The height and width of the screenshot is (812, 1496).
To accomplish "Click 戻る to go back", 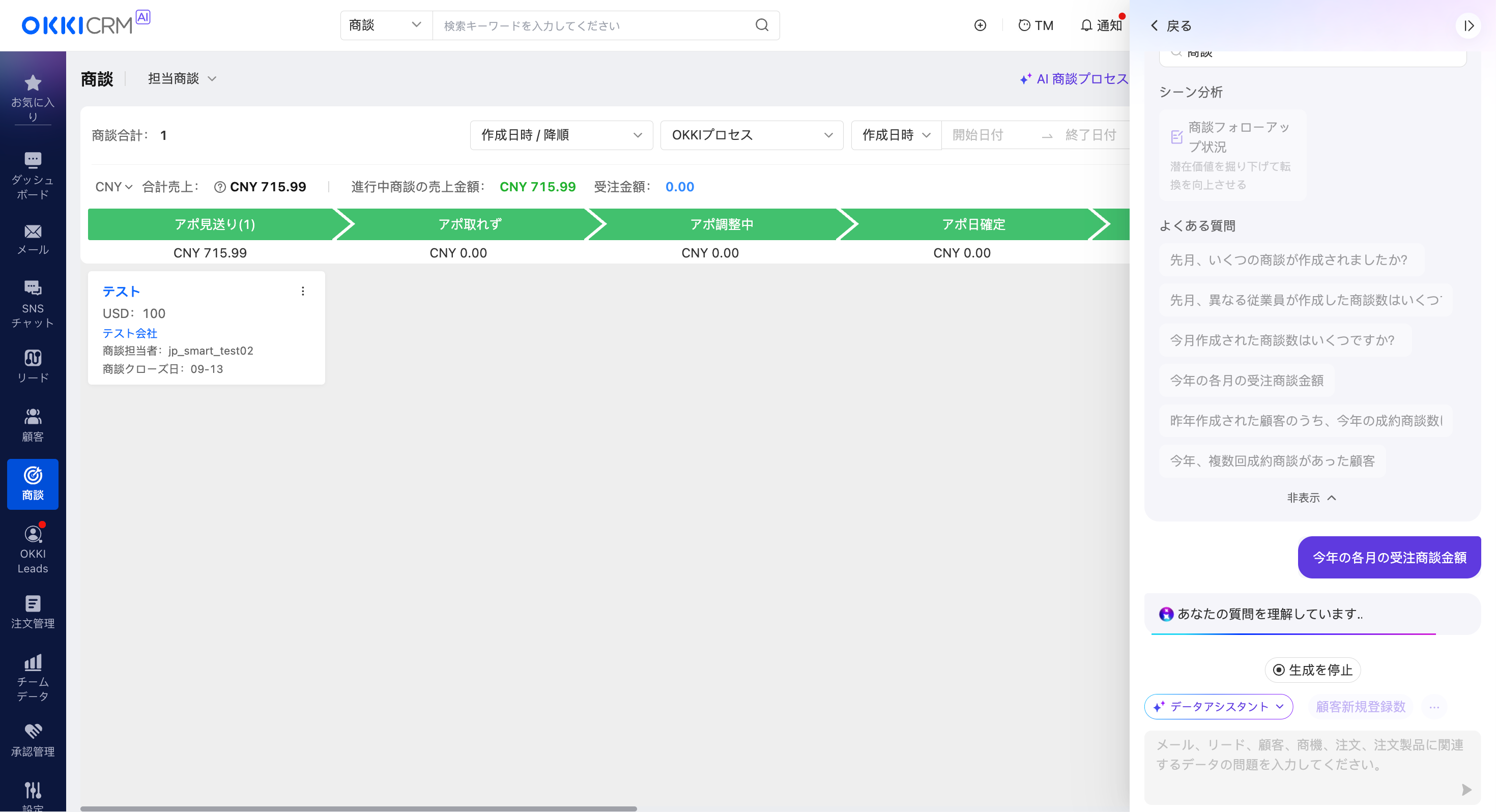I will point(1170,25).
